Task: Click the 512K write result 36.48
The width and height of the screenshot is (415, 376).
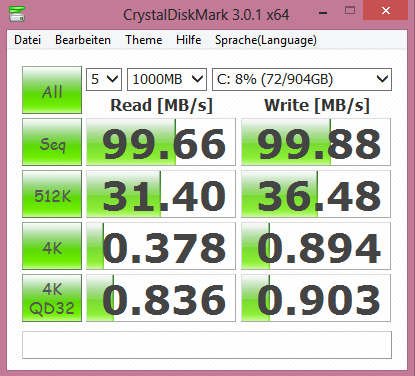Action: (x=316, y=194)
